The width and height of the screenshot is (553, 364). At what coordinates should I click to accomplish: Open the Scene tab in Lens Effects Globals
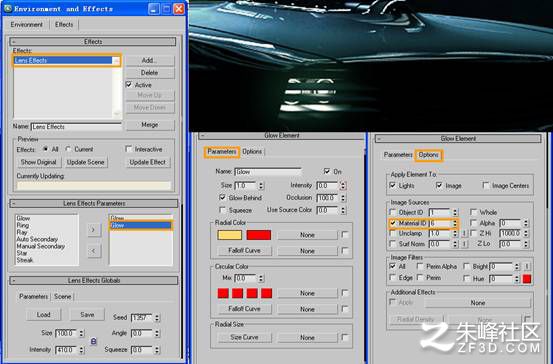point(63,297)
